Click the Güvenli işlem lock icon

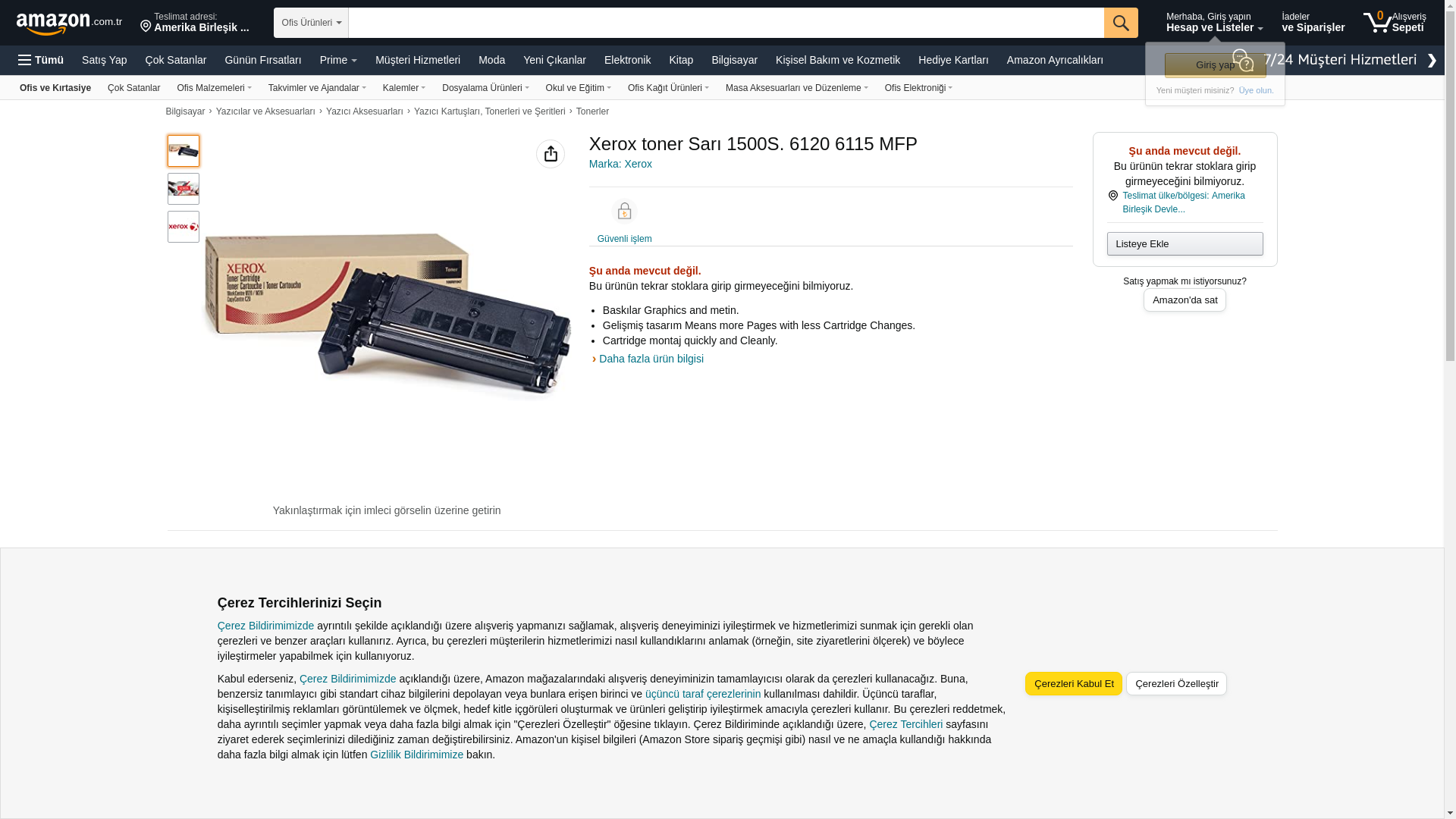[x=624, y=211]
